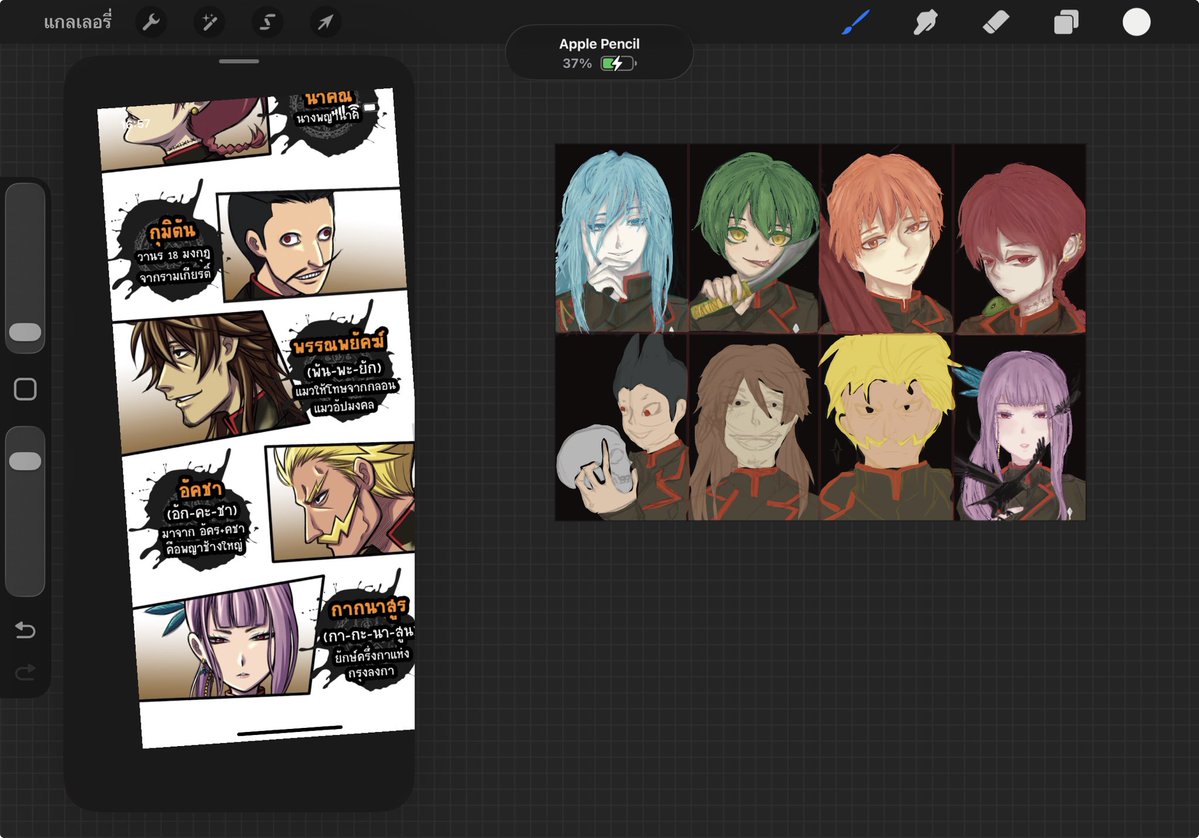Select the Selection S tool

[267, 22]
